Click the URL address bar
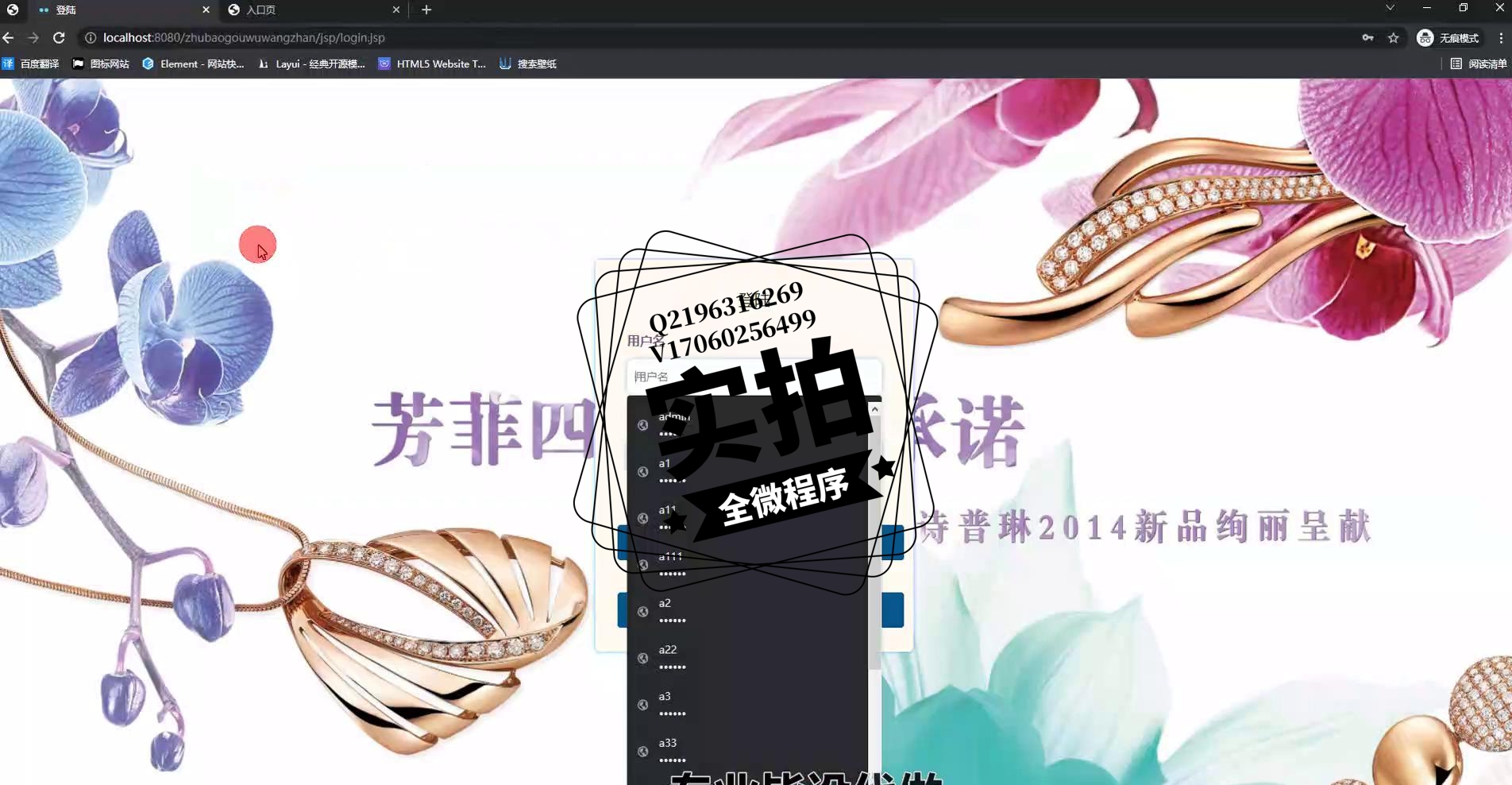 (x=715, y=37)
